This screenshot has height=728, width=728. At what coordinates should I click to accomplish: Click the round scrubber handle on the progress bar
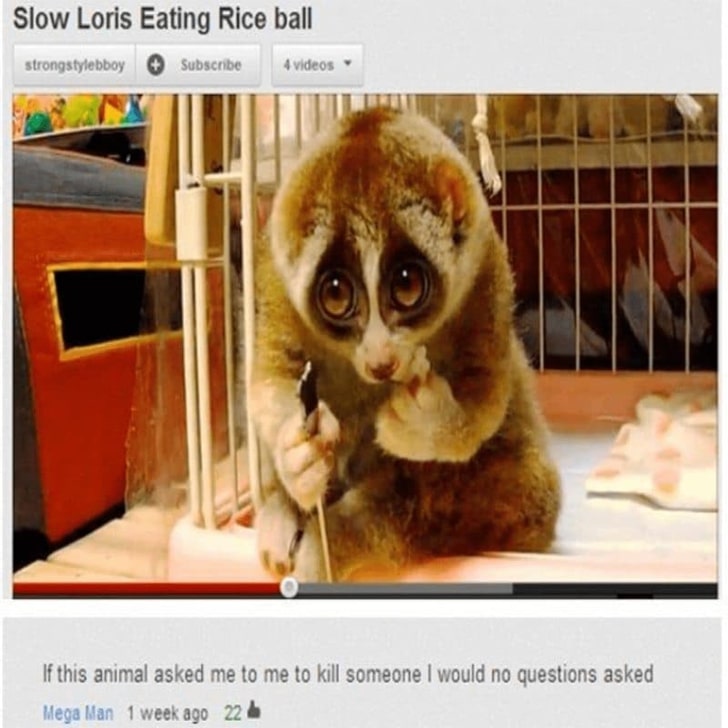pos(289,588)
